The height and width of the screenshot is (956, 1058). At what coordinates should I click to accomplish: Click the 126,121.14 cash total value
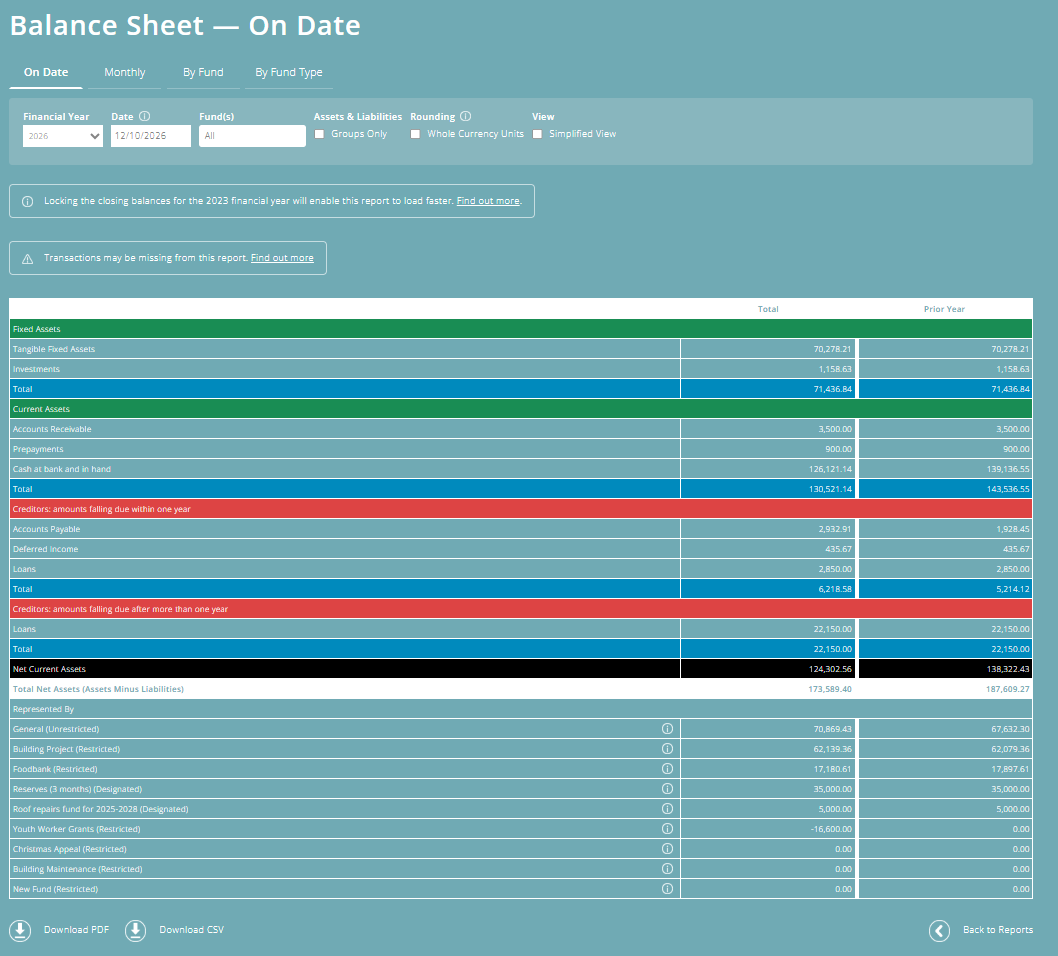[x=830, y=469]
